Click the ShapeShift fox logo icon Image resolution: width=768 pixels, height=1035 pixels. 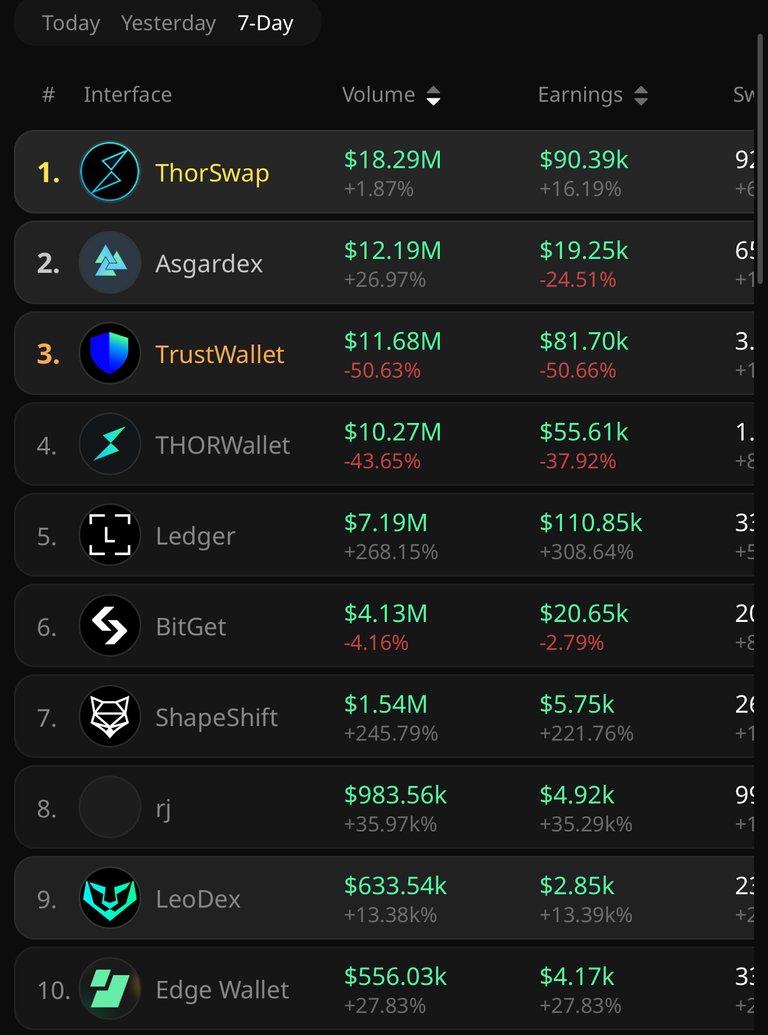click(x=110, y=716)
